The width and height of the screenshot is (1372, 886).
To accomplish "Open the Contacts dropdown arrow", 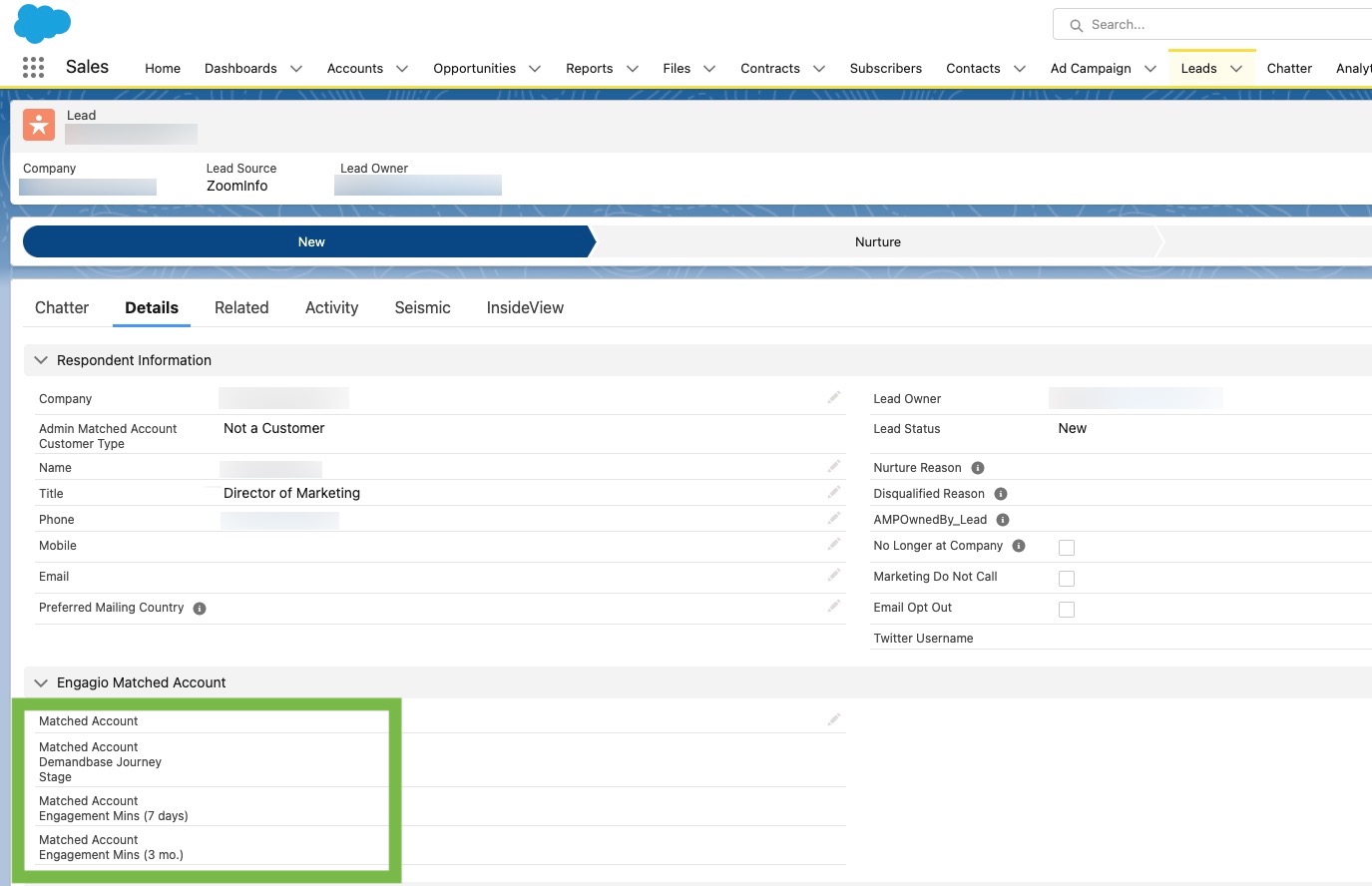I will 1020,69.
